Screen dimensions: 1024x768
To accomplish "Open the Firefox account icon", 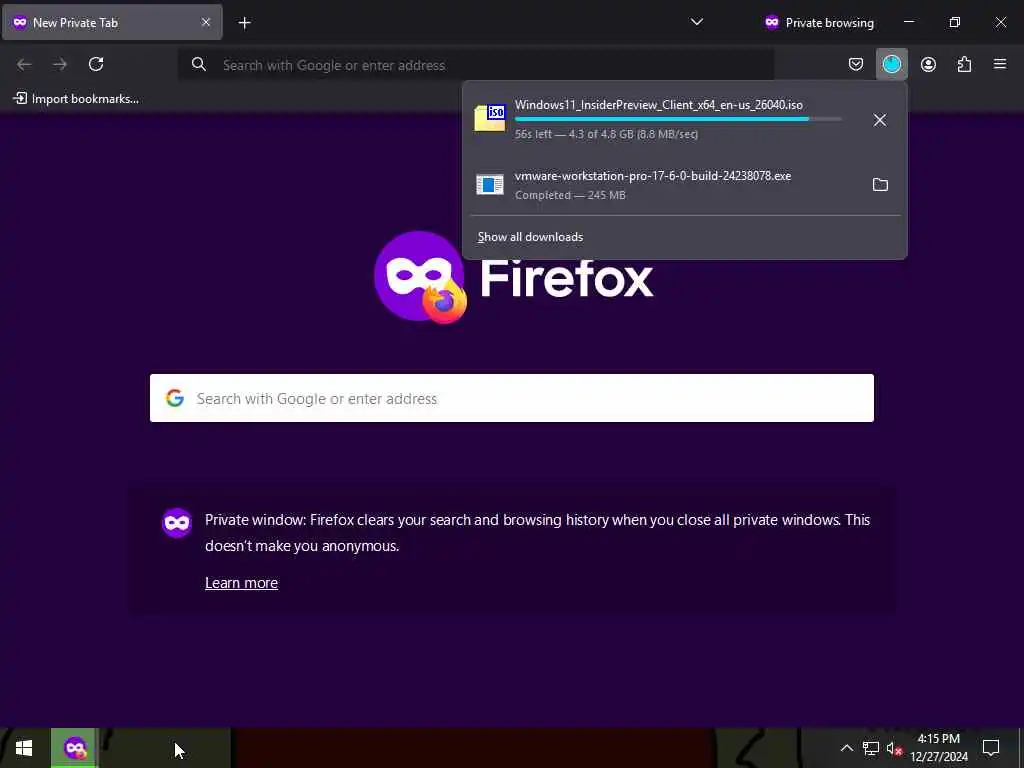I will [x=928, y=64].
